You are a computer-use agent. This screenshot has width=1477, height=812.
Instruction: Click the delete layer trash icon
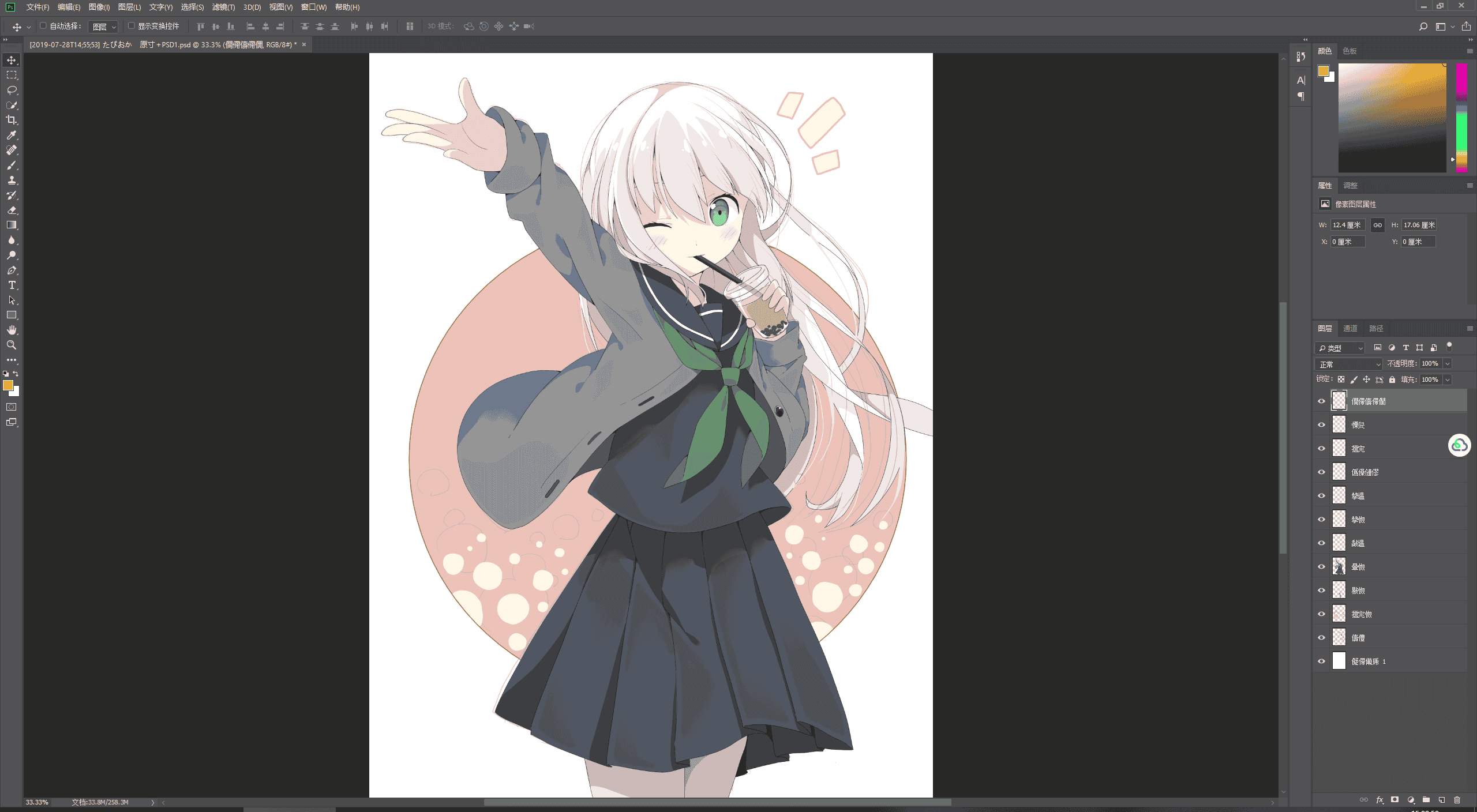(x=1457, y=800)
